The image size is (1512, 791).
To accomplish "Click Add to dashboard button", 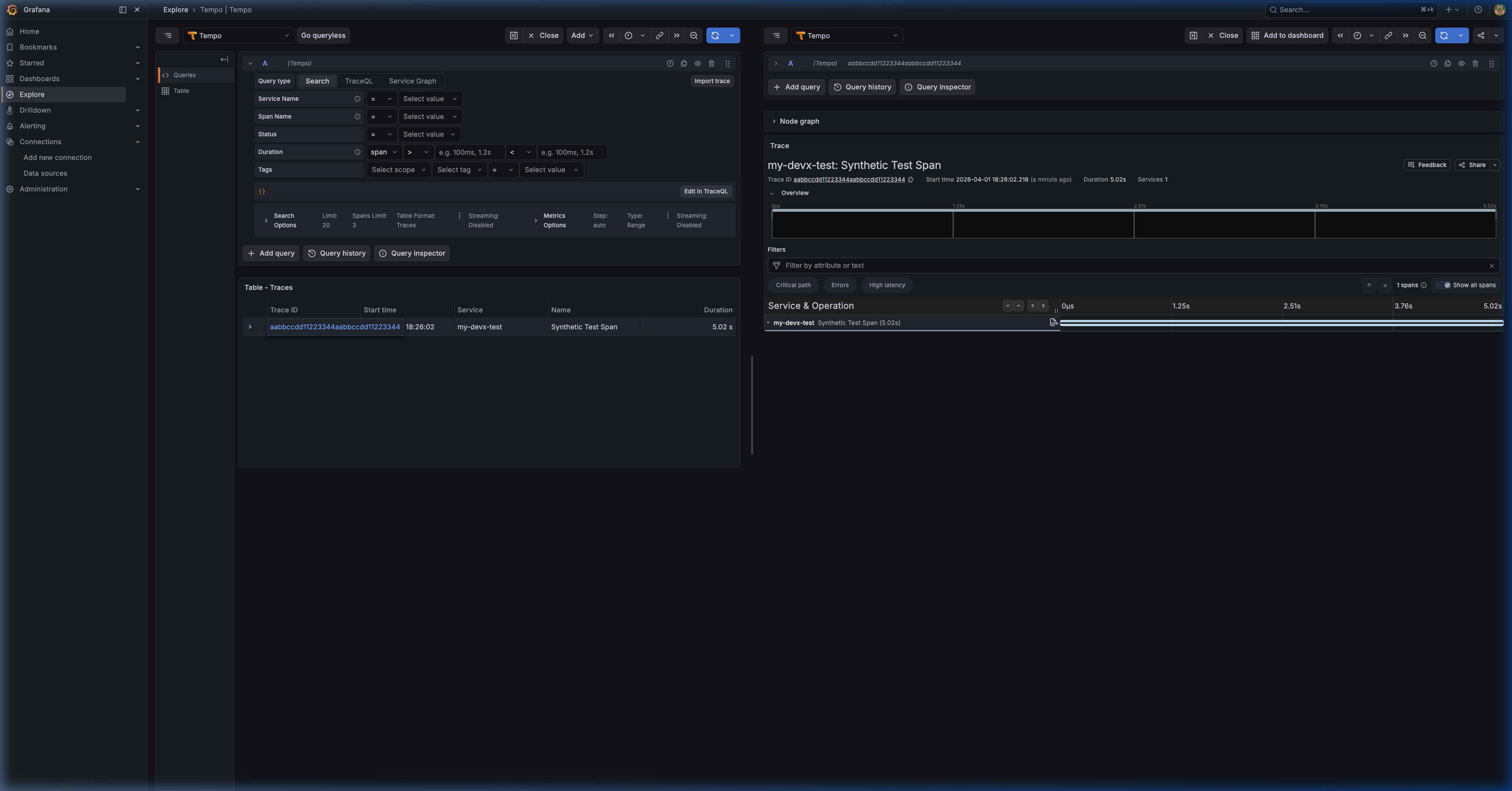I will coord(1287,35).
